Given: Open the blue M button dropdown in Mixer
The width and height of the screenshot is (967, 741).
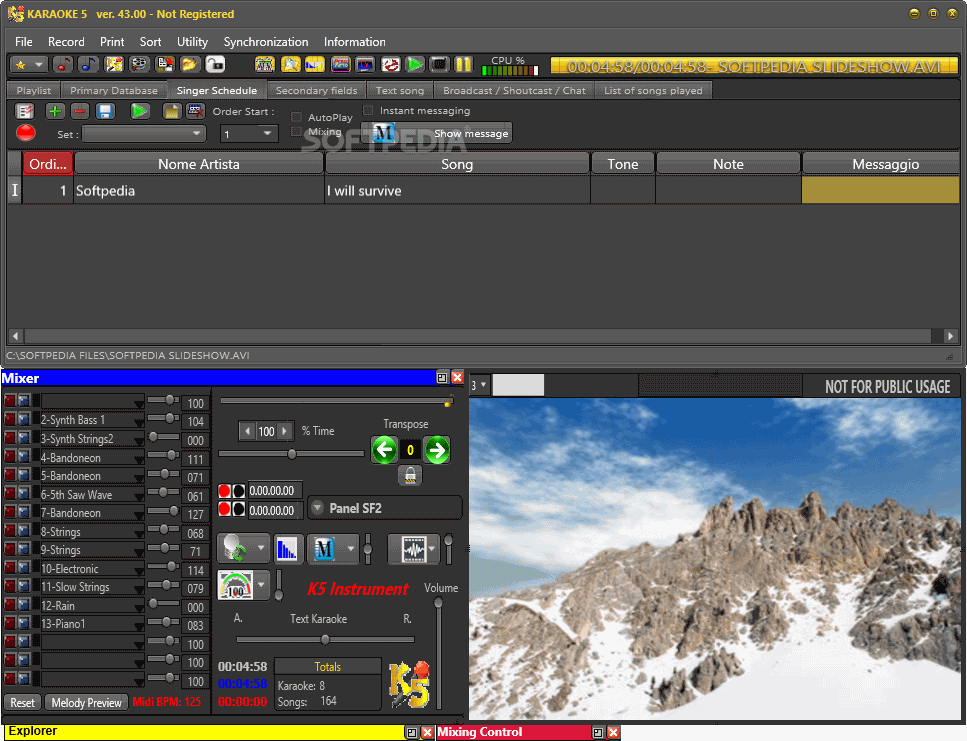Looking at the screenshot, I should point(350,549).
